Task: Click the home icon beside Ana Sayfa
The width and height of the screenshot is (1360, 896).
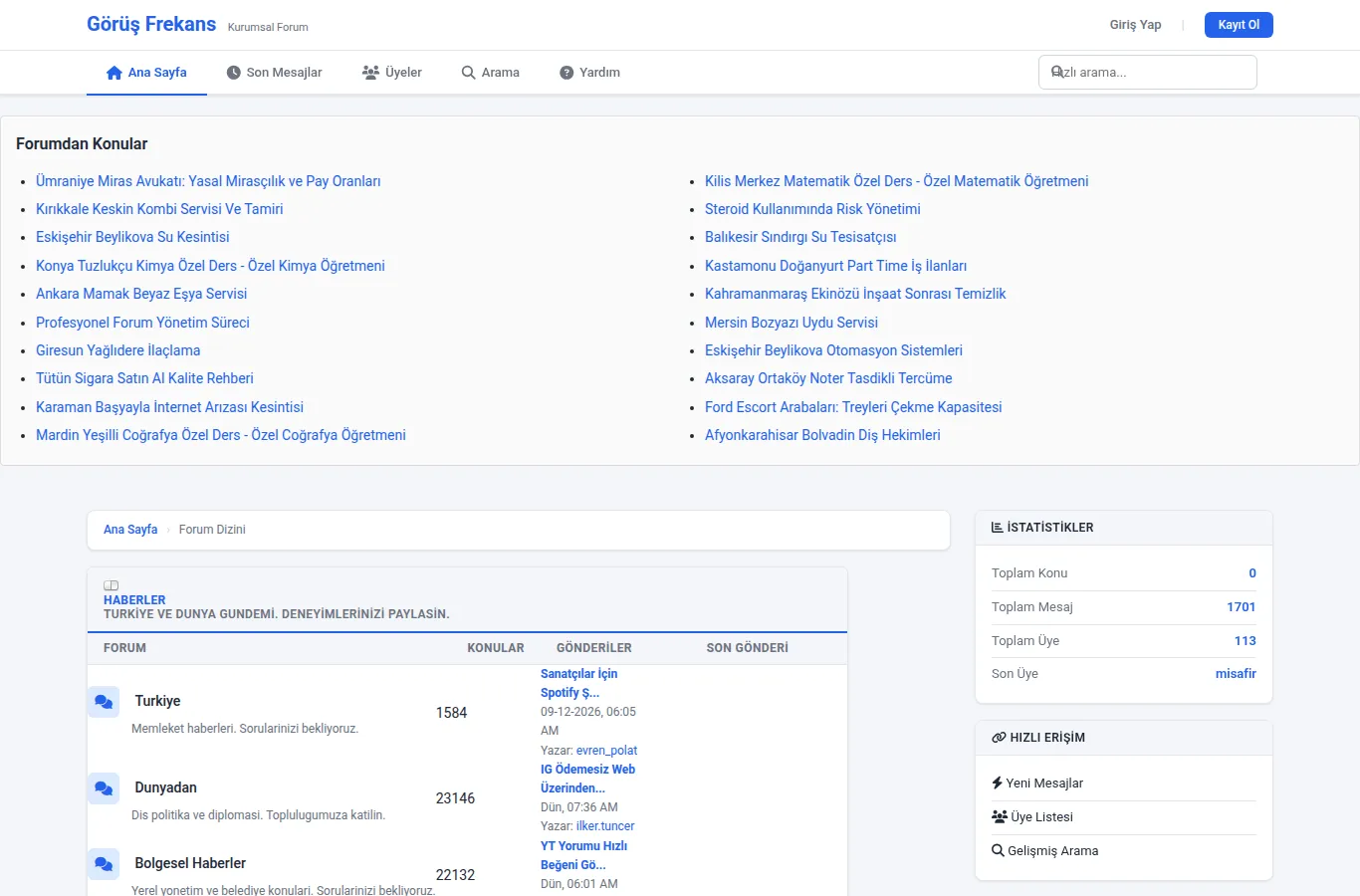Action: tap(114, 73)
